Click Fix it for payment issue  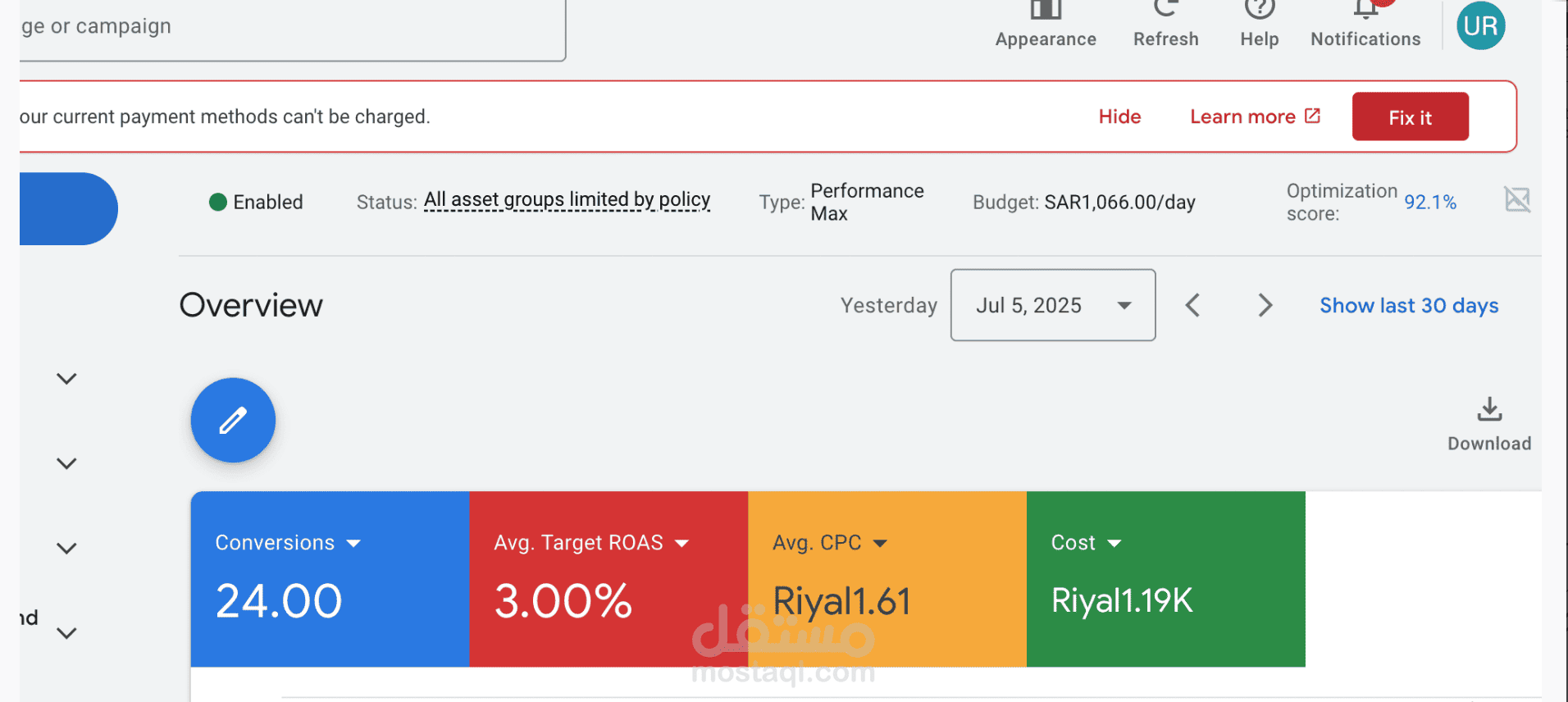pyautogui.click(x=1411, y=116)
